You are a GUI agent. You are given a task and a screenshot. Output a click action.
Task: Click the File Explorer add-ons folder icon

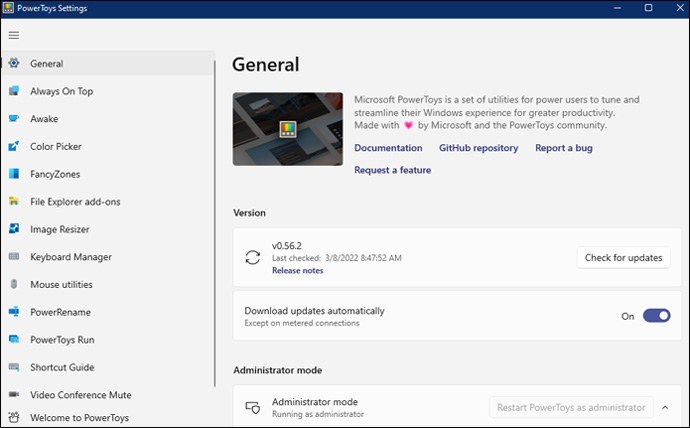(x=14, y=201)
